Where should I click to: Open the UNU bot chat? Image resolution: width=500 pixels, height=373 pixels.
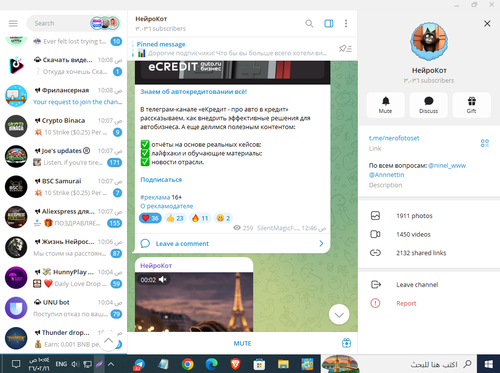pos(63,308)
